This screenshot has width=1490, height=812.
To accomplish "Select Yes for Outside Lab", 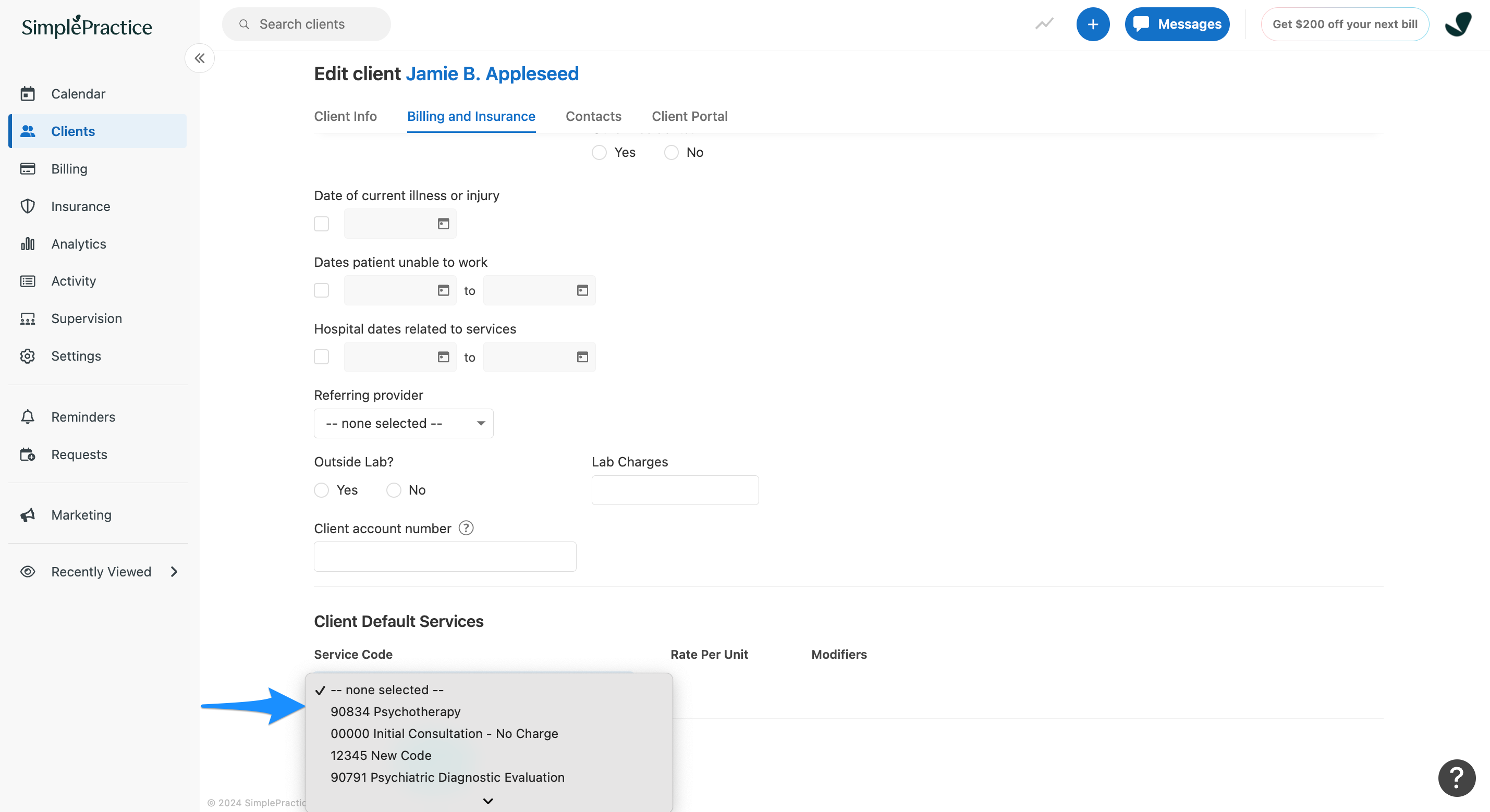I will pos(321,490).
